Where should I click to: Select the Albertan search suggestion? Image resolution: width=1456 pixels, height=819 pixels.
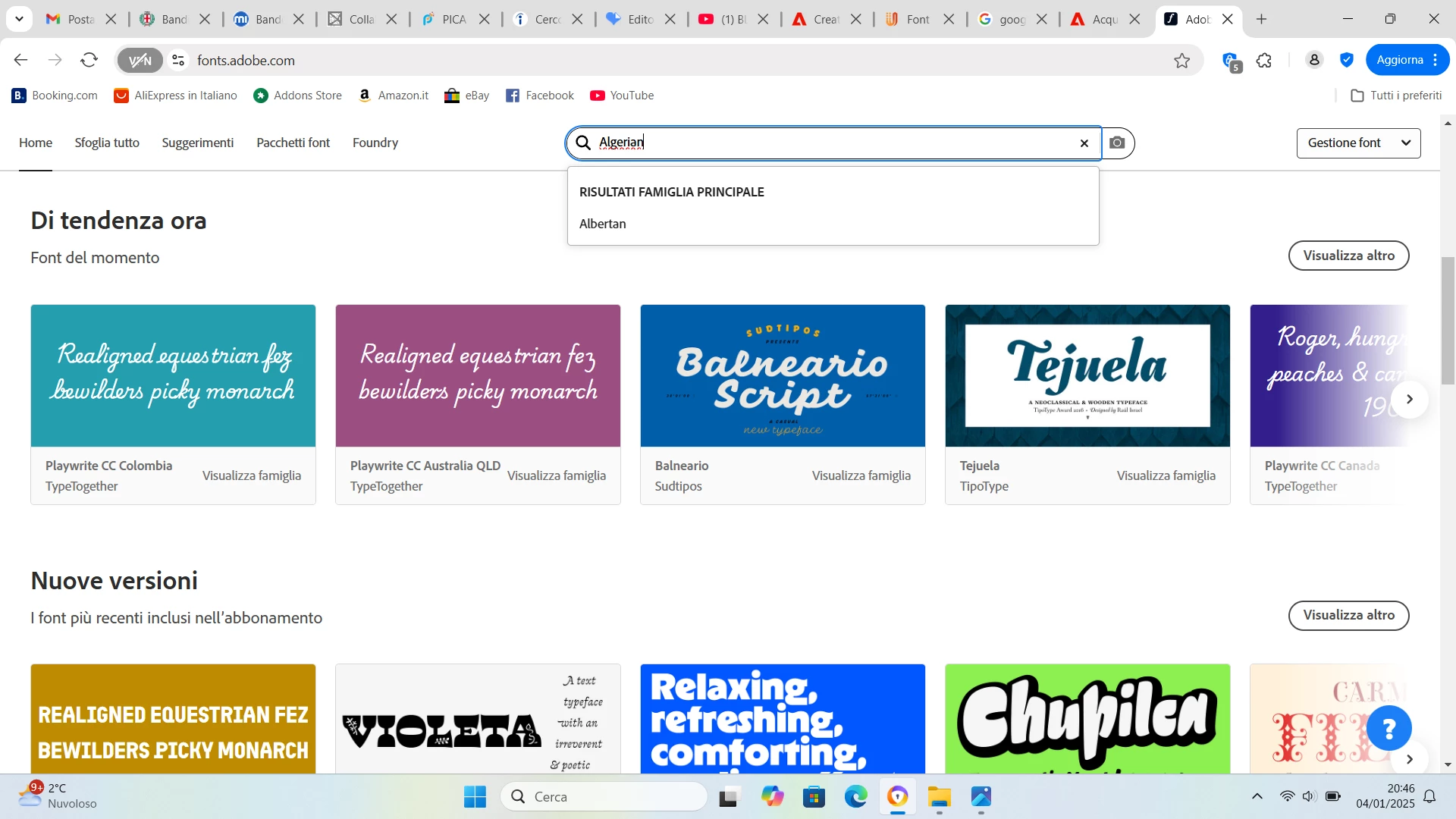[603, 224]
